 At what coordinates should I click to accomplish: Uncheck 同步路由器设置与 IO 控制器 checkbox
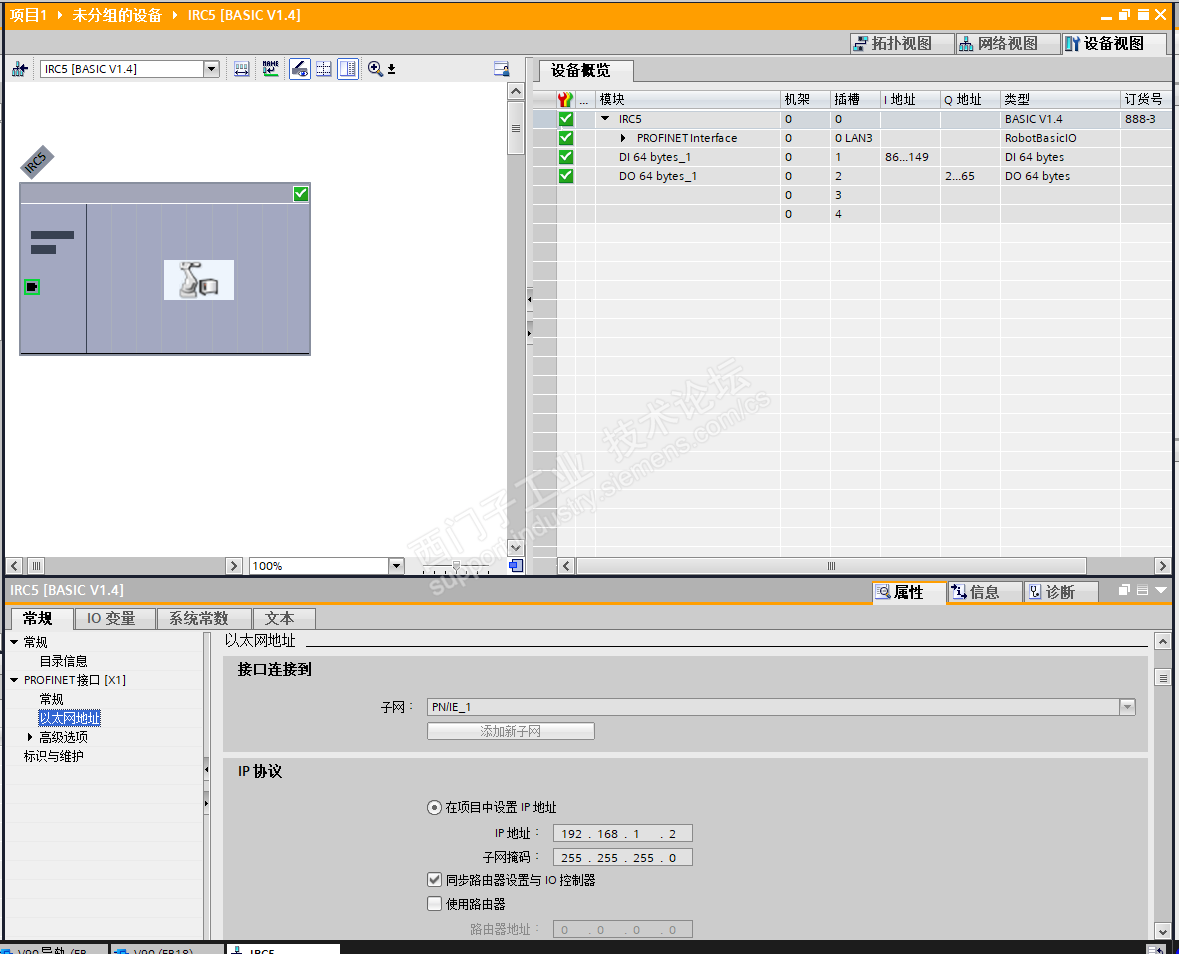click(434, 880)
